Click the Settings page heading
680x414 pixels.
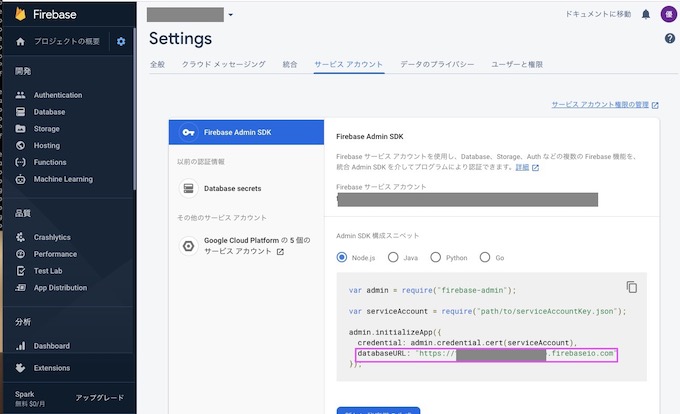point(180,39)
